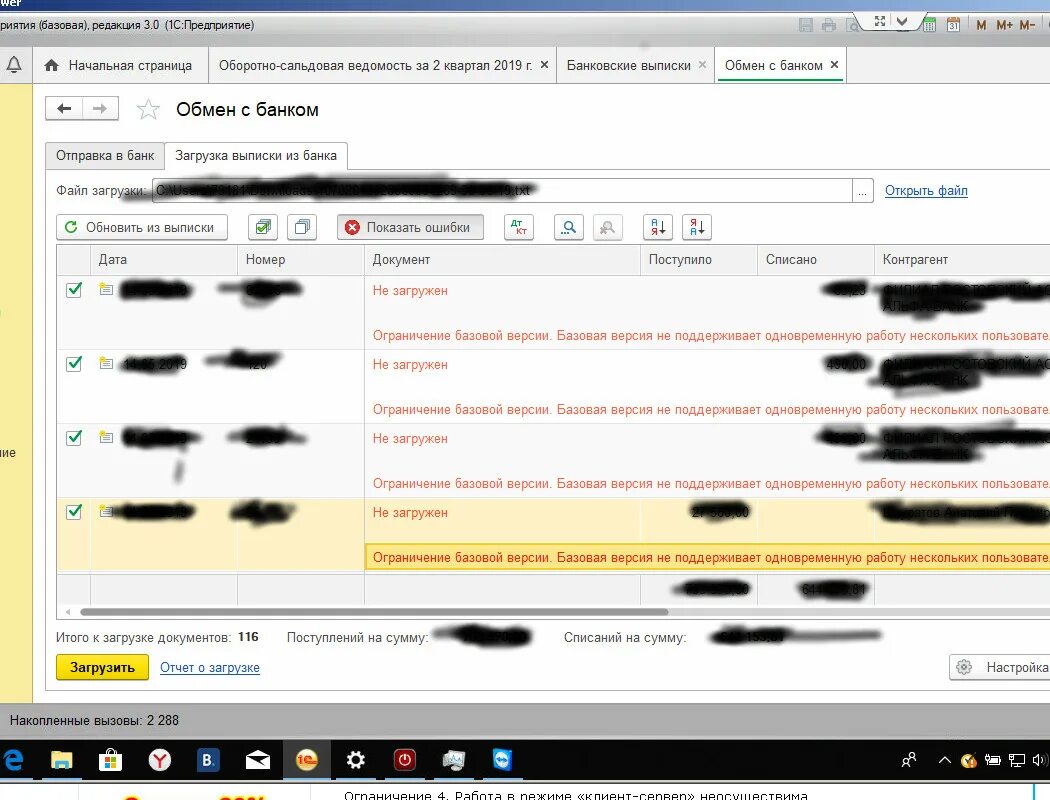This screenshot has height=800, width=1050.
Task: Open People icon in the taskbar
Action: coord(909,760)
